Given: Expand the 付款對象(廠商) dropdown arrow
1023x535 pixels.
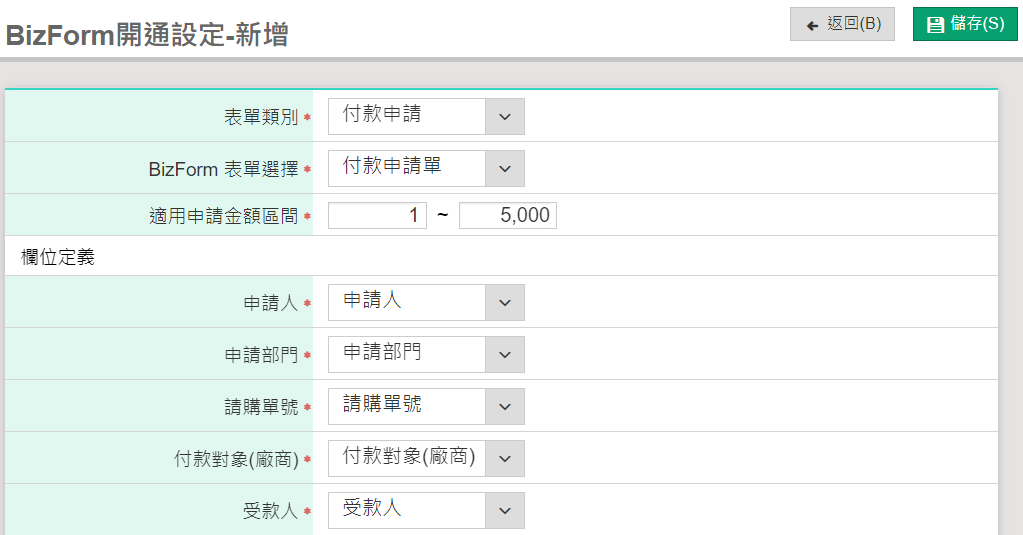Looking at the screenshot, I should pyautogui.click(x=504, y=459).
